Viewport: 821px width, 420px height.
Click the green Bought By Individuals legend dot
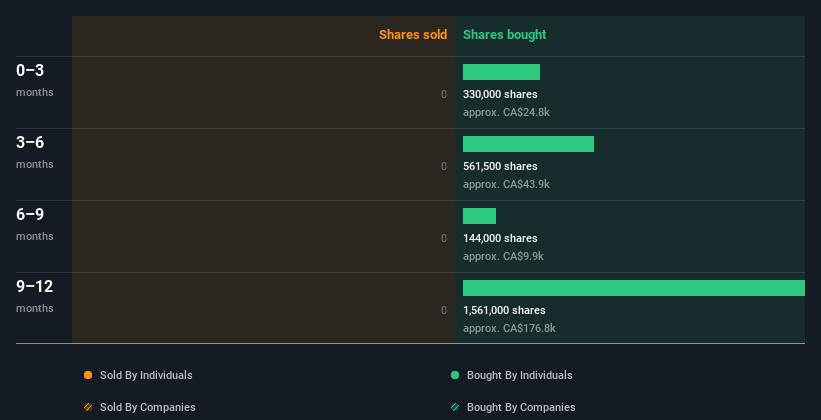tap(455, 375)
